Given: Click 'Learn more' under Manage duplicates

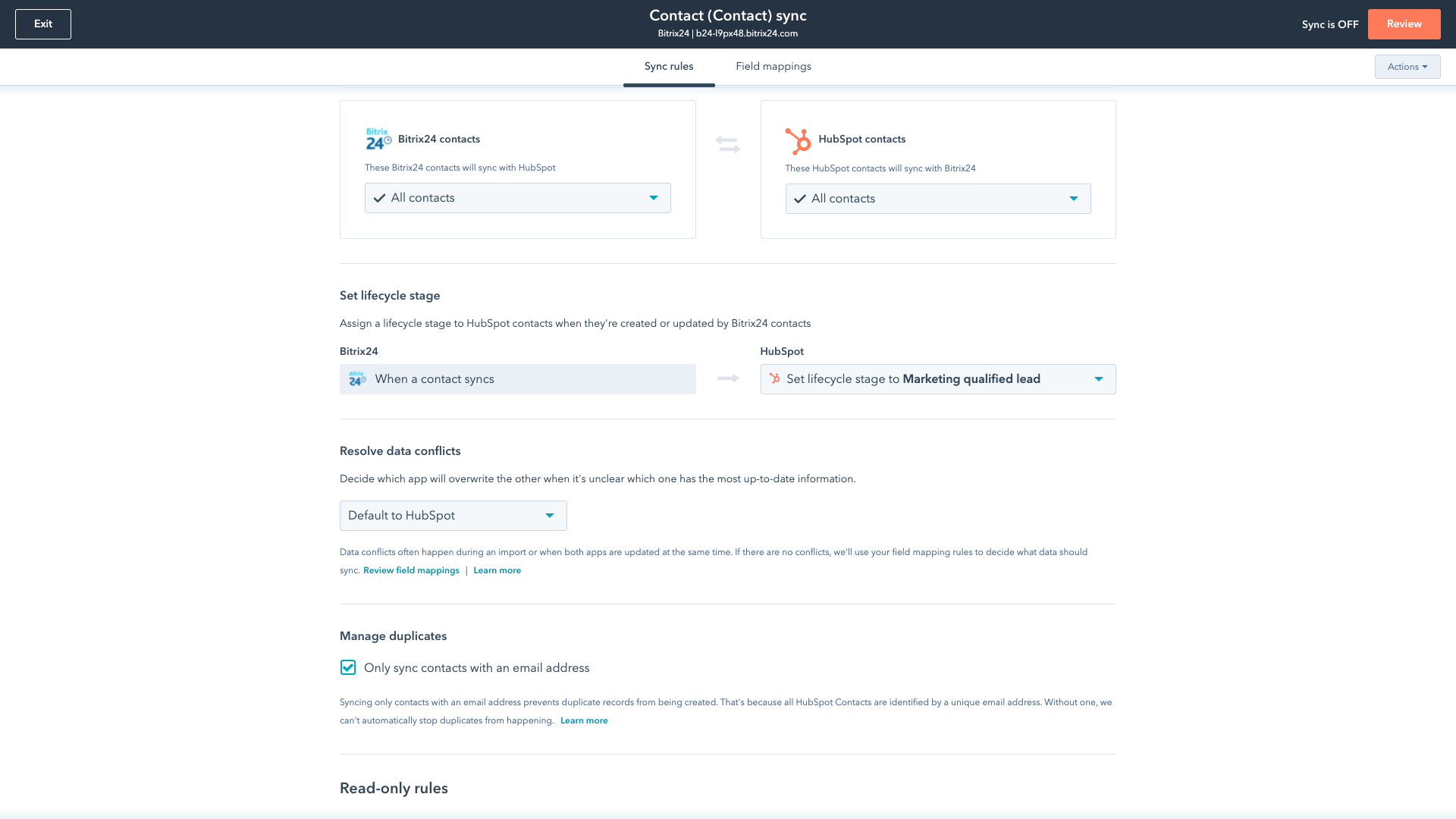Looking at the screenshot, I should [584, 720].
